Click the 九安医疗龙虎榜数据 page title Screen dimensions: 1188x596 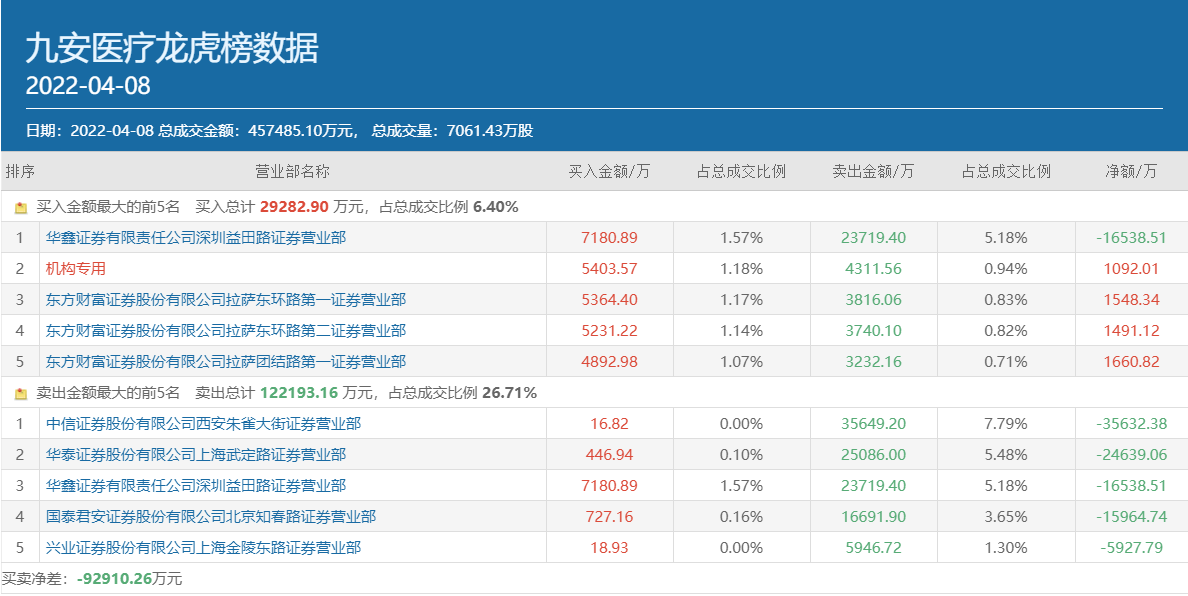[x=172, y=47]
